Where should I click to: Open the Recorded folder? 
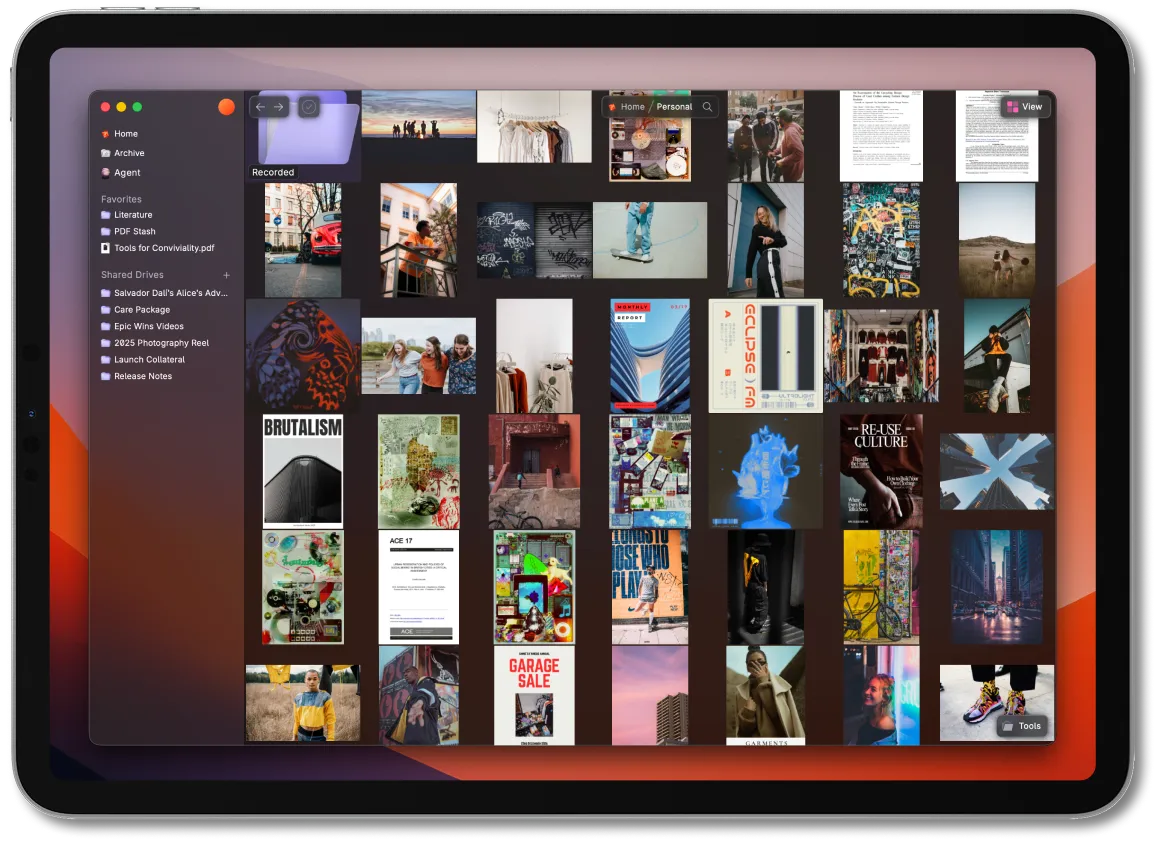[303, 137]
